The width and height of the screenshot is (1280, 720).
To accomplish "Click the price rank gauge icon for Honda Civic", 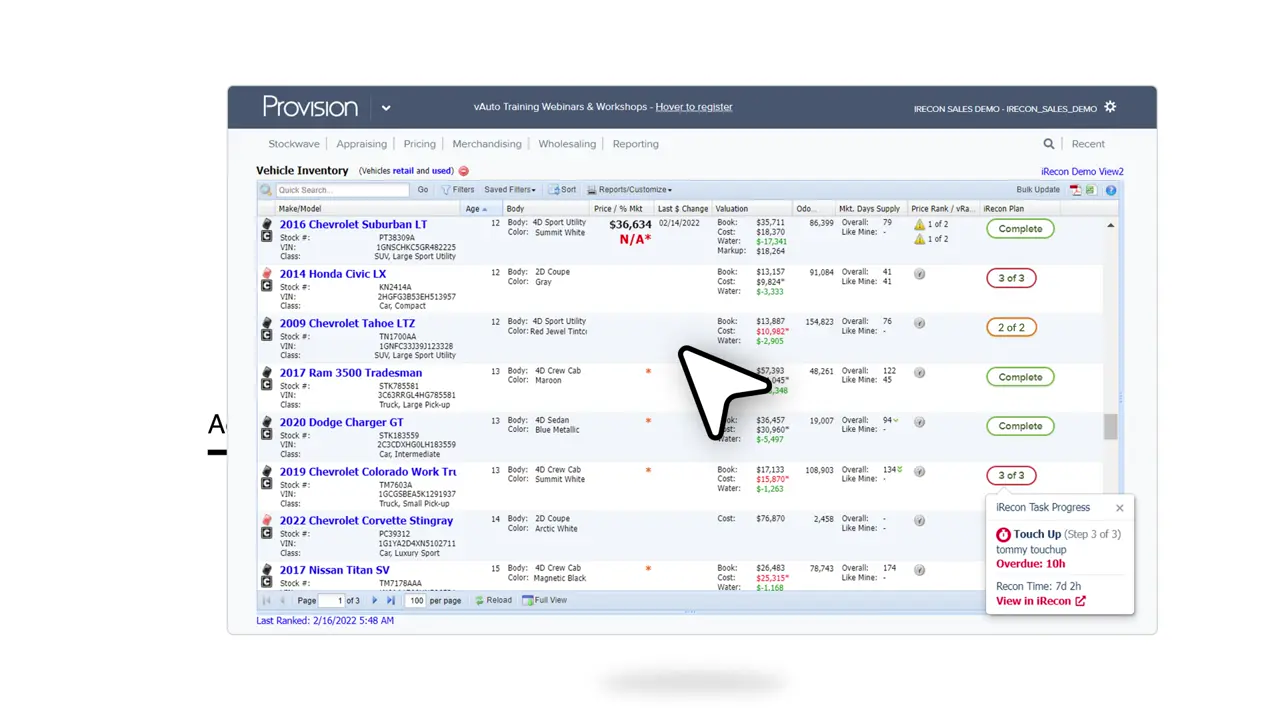I will click(x=919, y=274).
